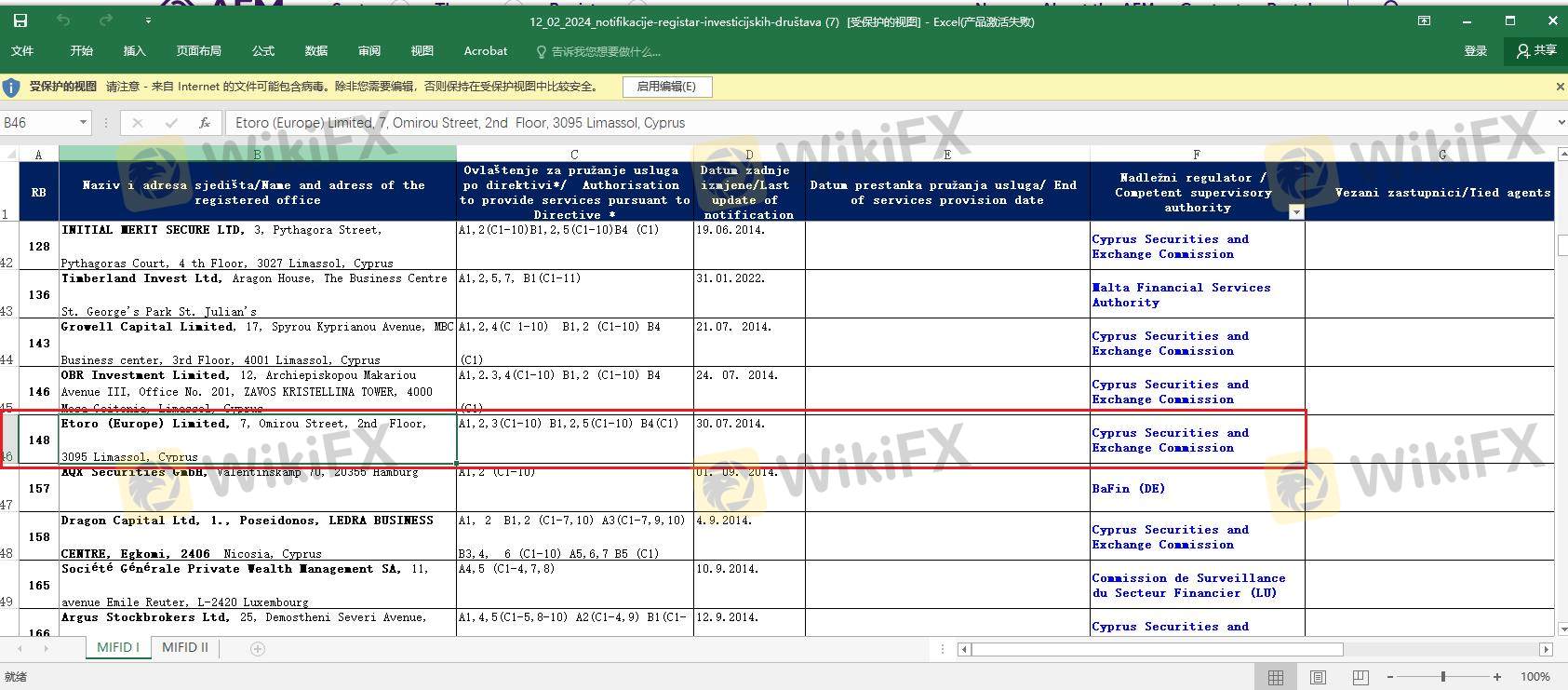
Task: Switch to Page Break Preview in status bar
Action: coord(1360,677)
